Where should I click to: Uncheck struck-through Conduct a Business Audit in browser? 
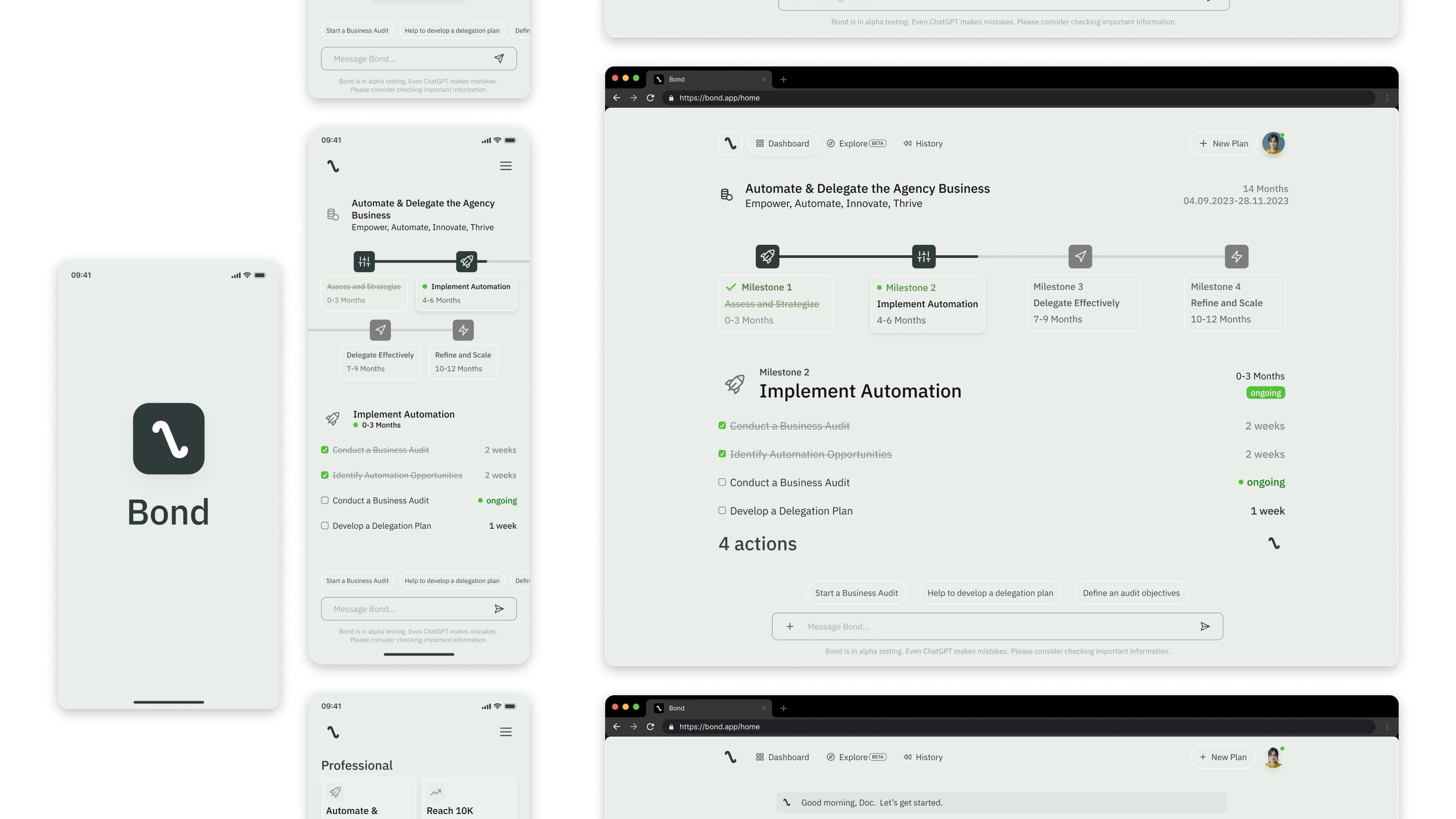[x=722, y=425]
